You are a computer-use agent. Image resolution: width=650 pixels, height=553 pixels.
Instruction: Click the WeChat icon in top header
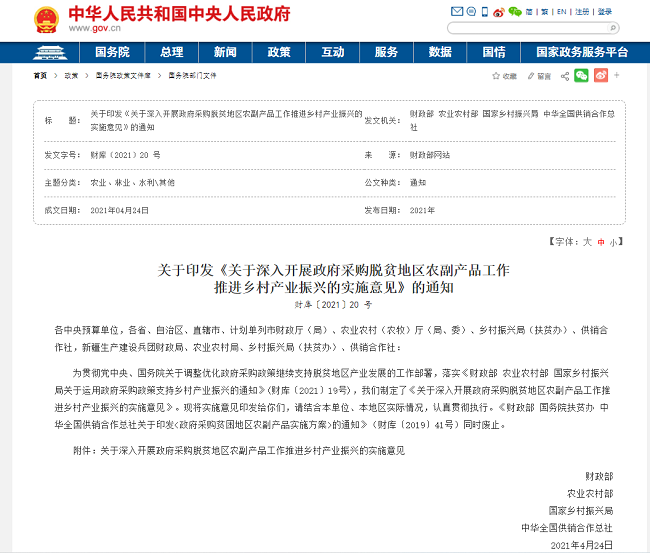tap(515, 12)
